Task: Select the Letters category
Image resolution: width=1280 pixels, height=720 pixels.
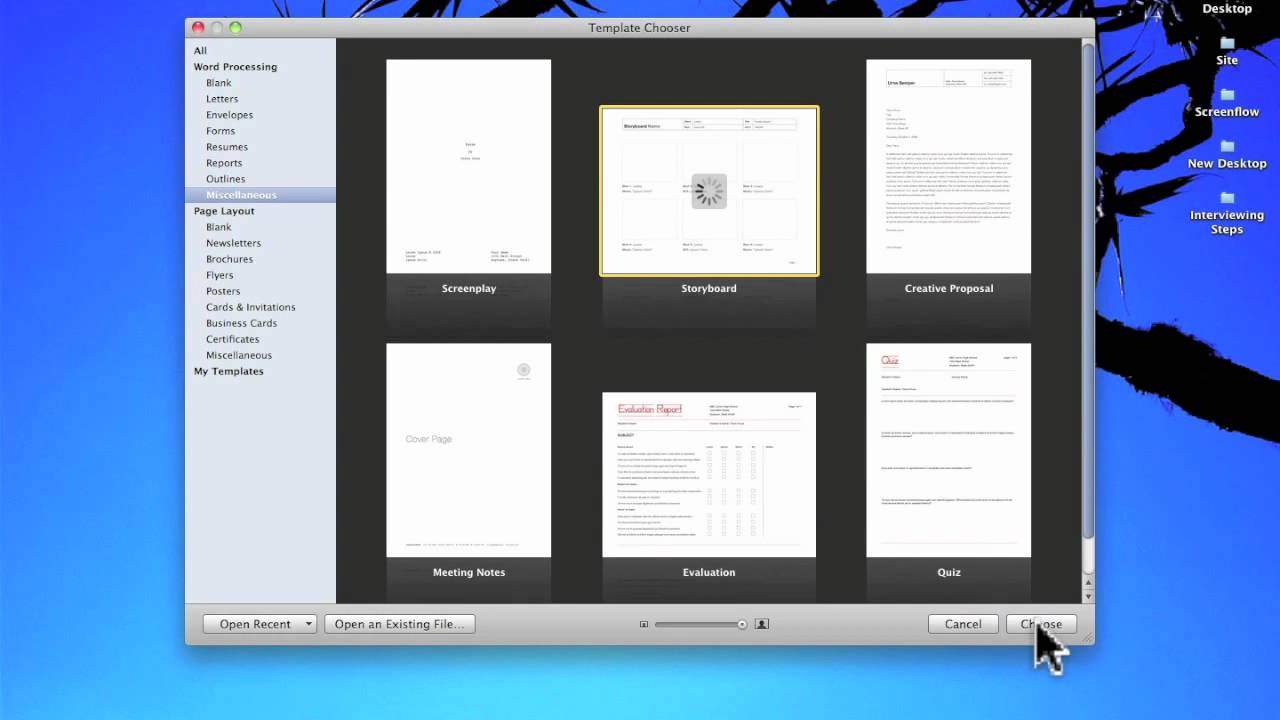Action: pyautogui.click(x=222, y=99)
